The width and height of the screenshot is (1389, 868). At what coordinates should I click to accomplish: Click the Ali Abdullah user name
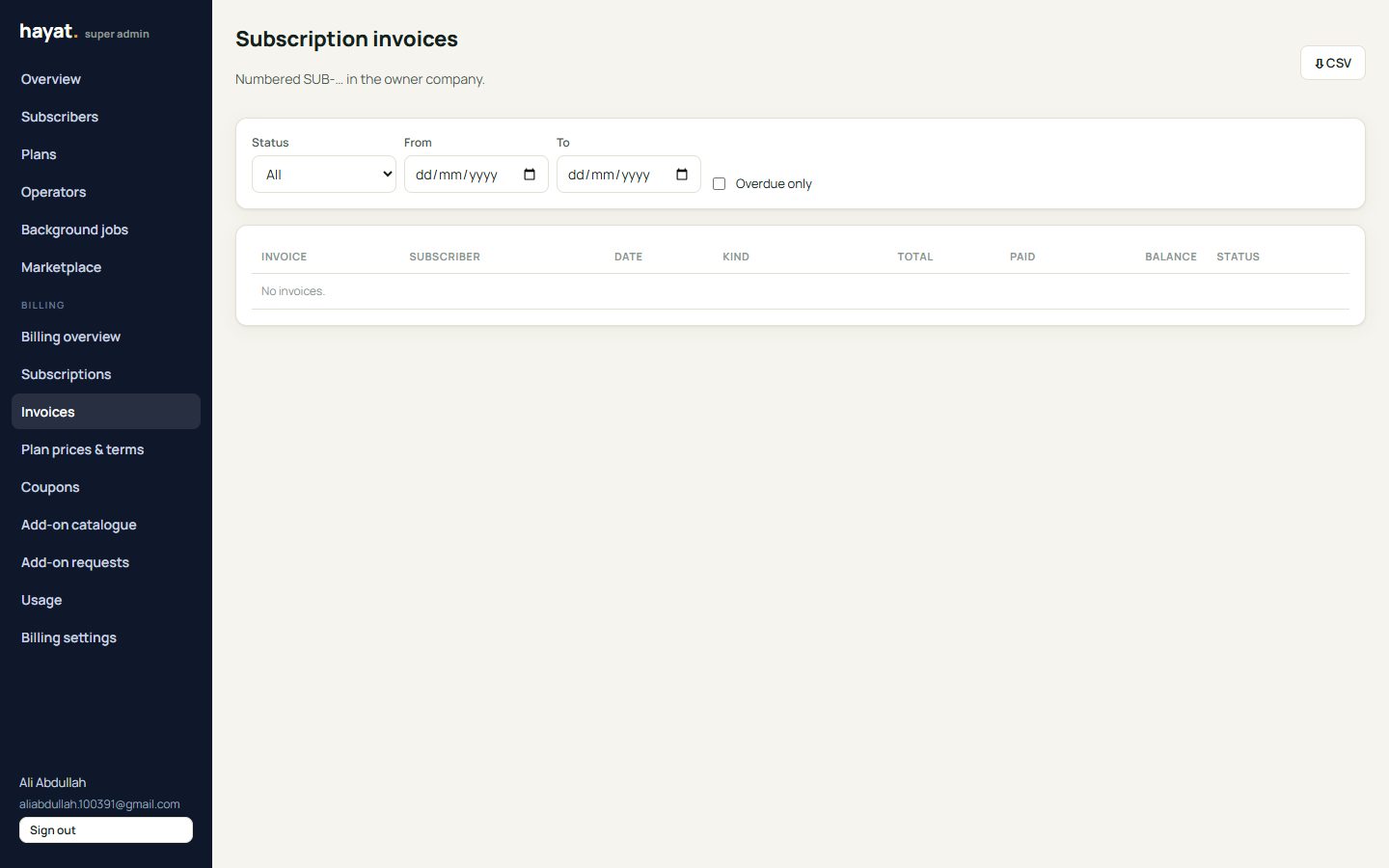pyautogui.click(x=53, y=782)
